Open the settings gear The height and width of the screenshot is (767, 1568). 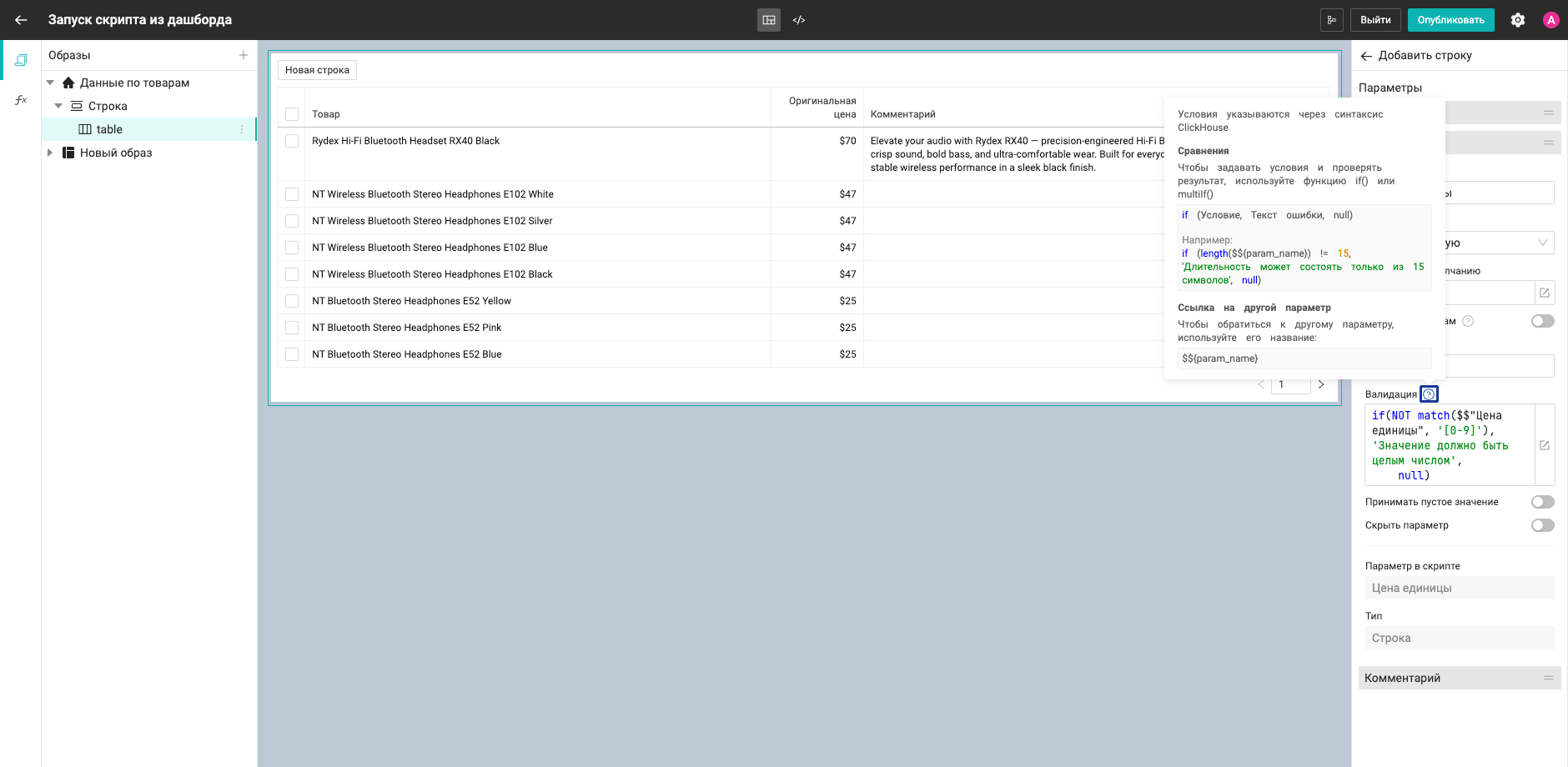[1518, 20]
